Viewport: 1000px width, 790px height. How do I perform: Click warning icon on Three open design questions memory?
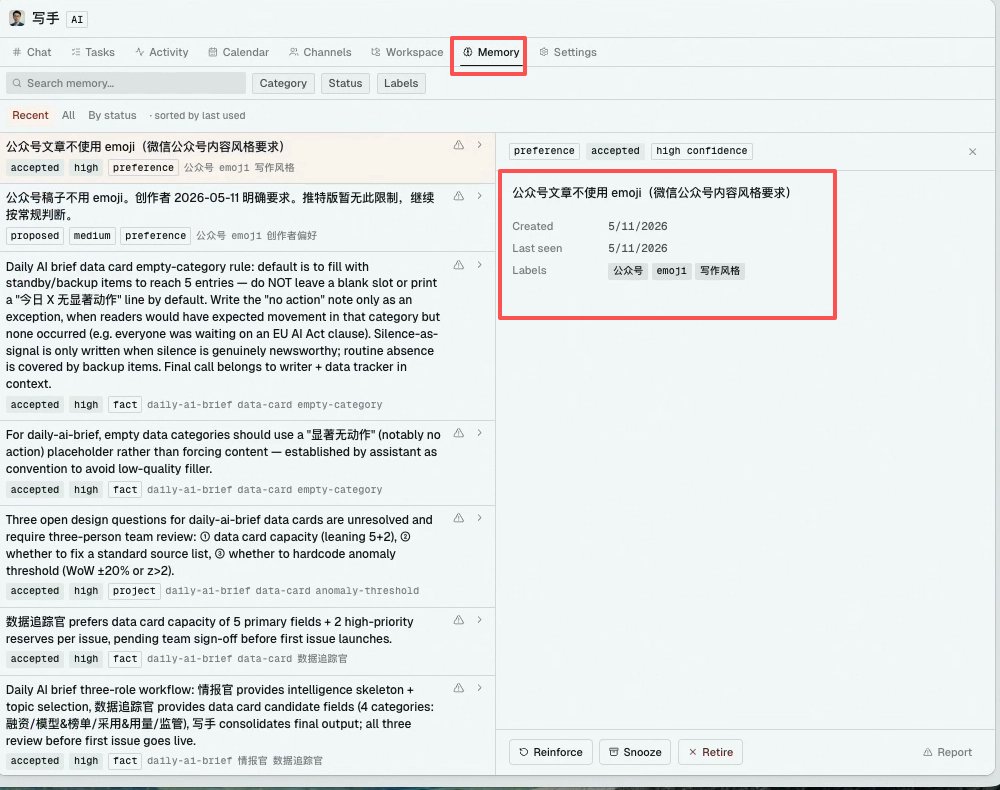click(x=459, y=518)
